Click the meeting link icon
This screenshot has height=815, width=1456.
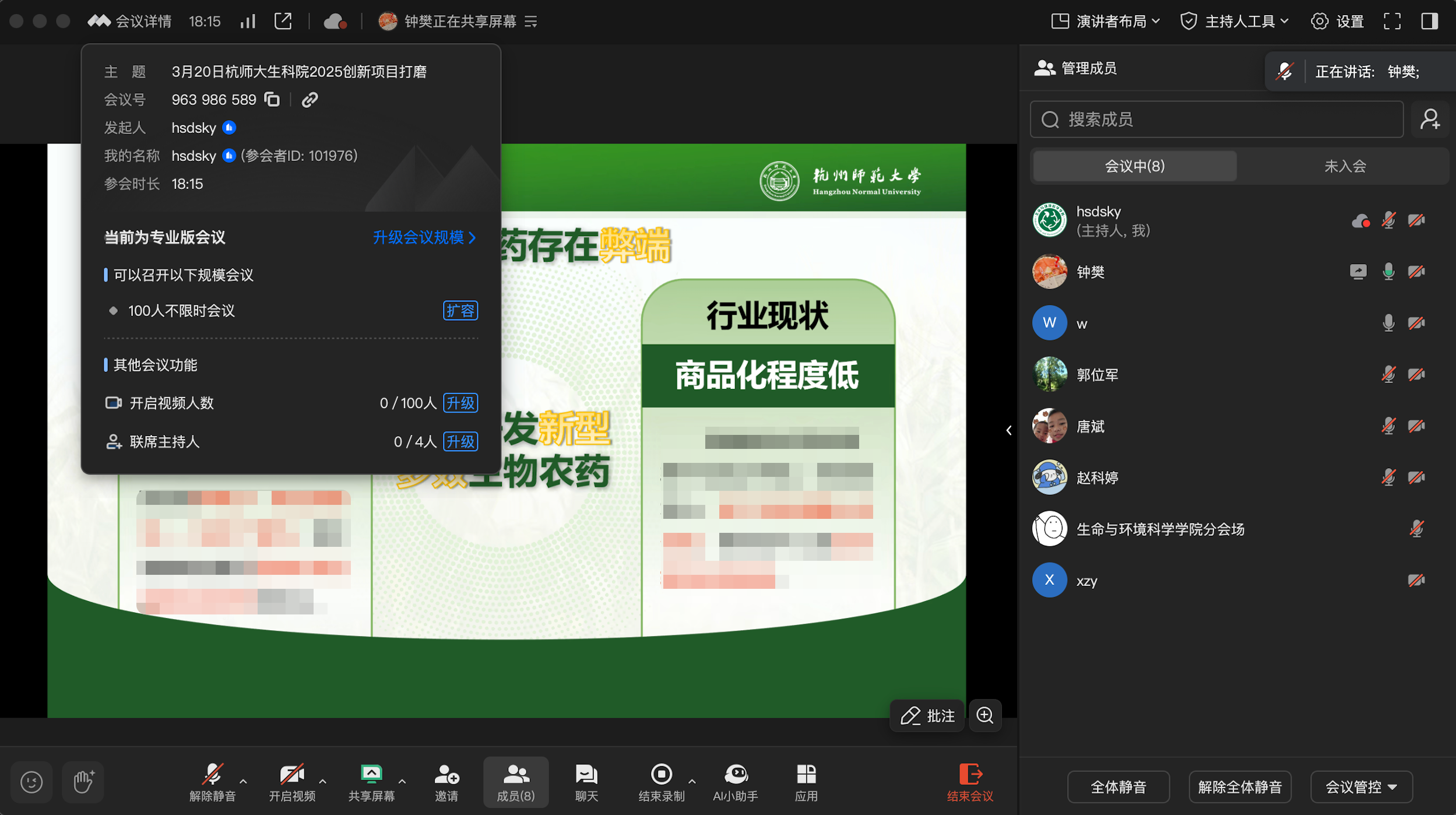pyautogui.click(x=310, y=100)
